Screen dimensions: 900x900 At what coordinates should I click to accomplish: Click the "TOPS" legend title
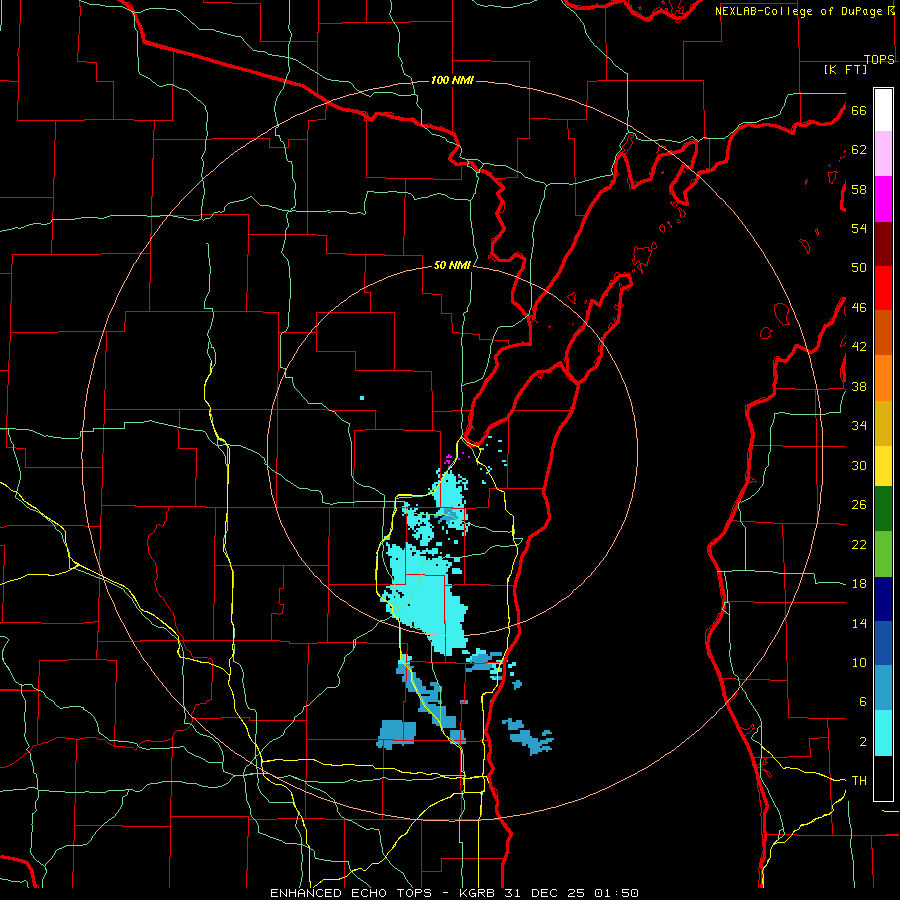coord(879,59)
